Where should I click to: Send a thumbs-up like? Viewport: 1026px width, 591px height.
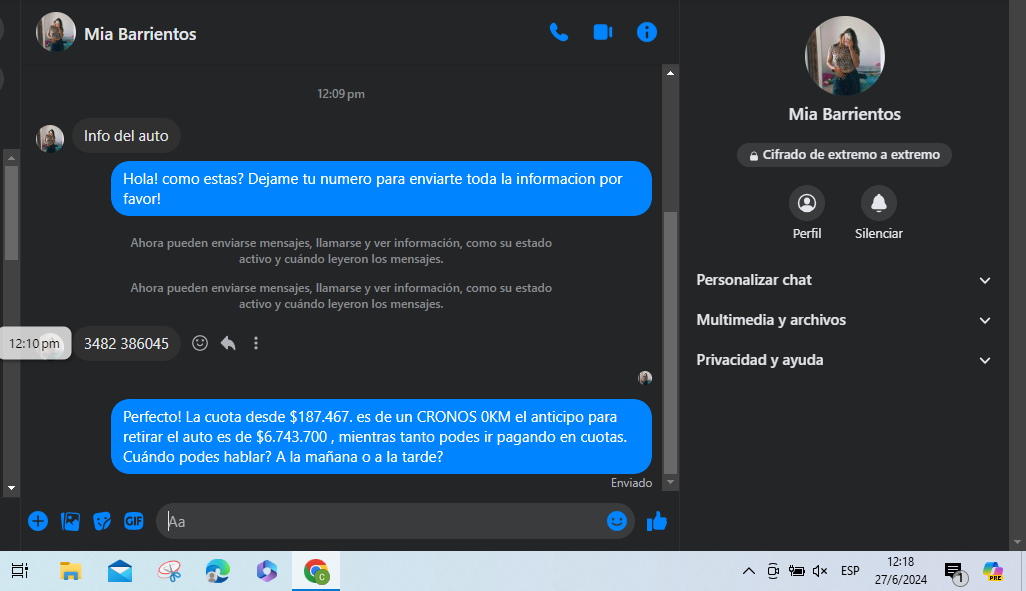pyautogui.click(x=657, y=521)
